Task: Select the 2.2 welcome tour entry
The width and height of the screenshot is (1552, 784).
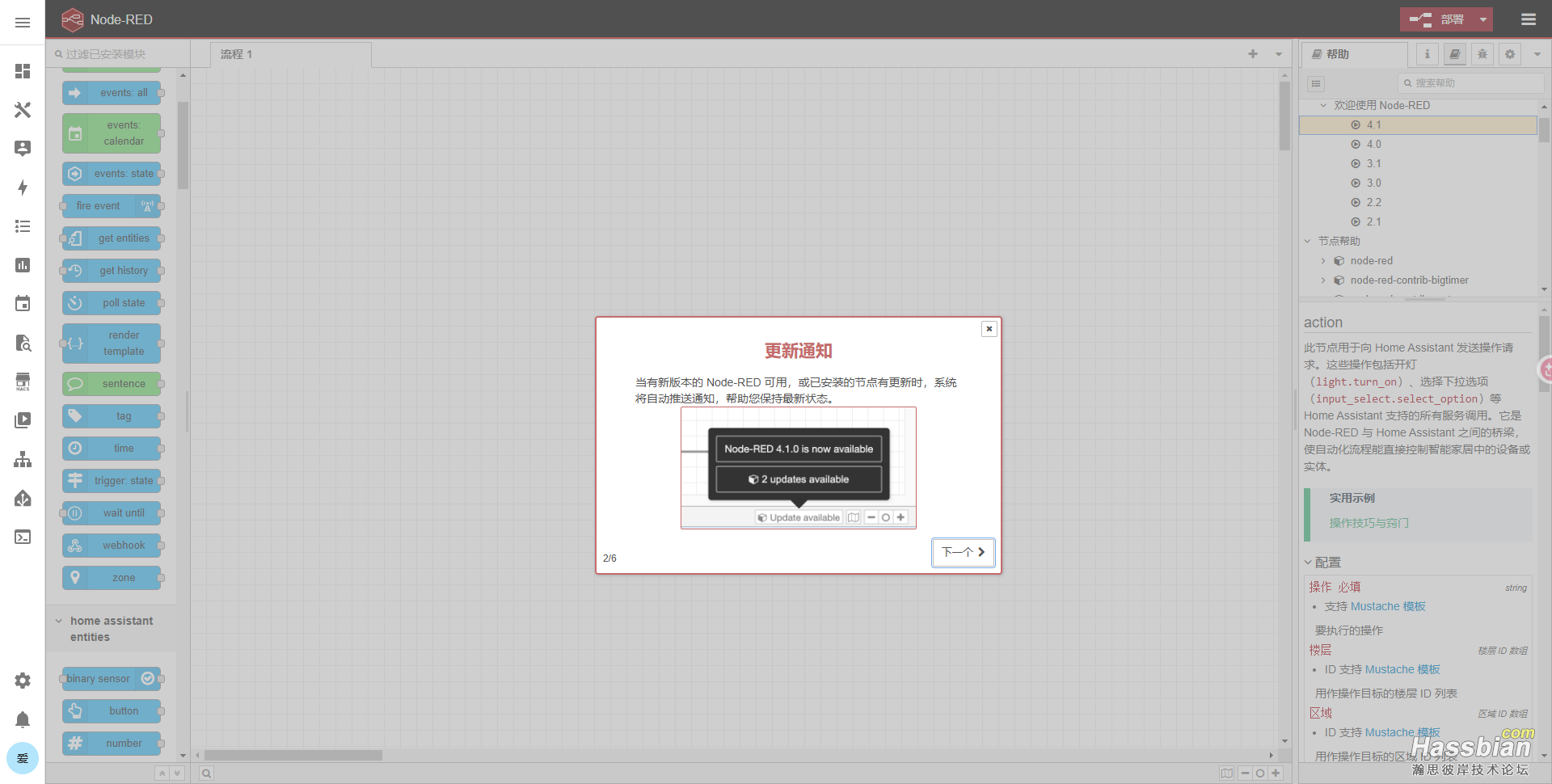Action: [1418, 202]
